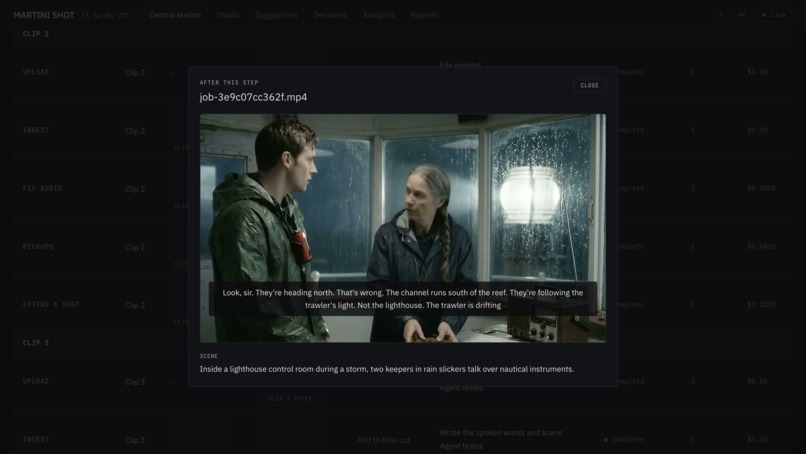Click the SCENE heading in the dialog
806x454 pixels.
point(209,356)
